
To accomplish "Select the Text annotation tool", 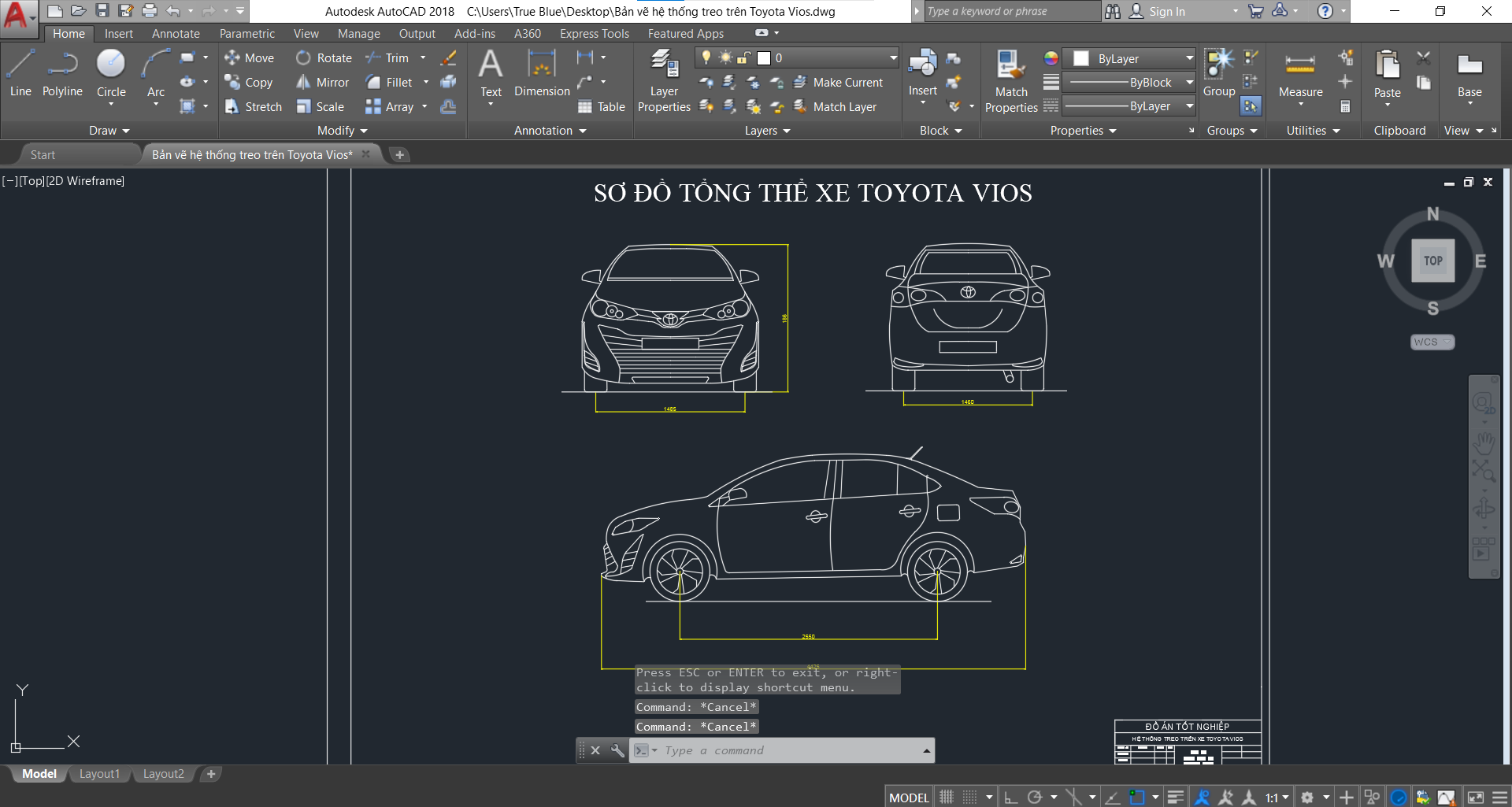I will pos(491,72).
